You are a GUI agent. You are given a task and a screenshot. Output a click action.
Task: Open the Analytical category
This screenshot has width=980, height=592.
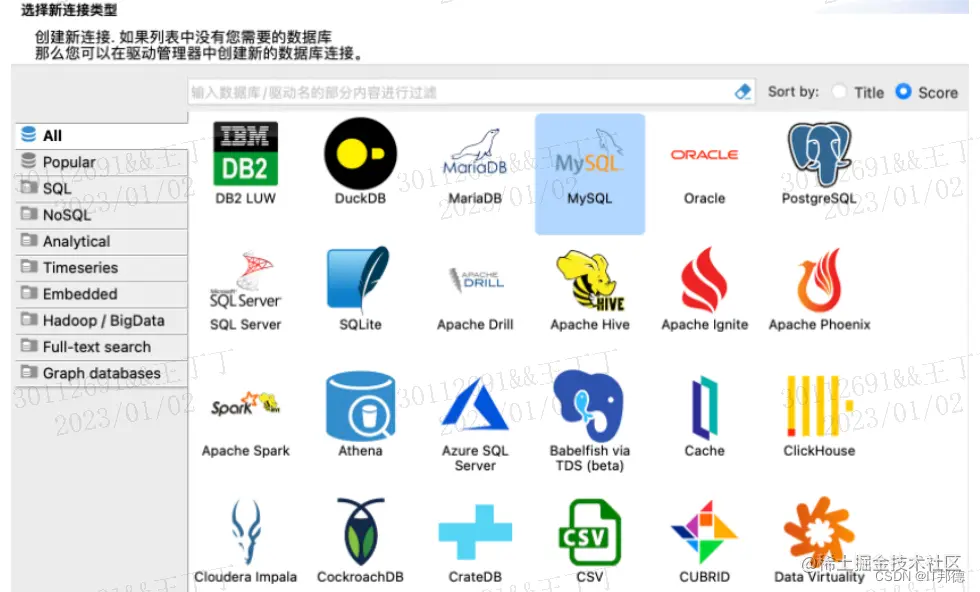point(101,241)
